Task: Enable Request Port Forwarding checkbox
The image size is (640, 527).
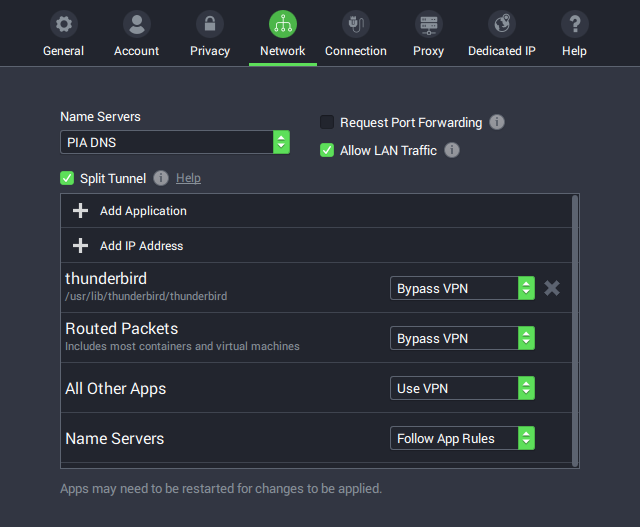Action: [x=327, y=122]
